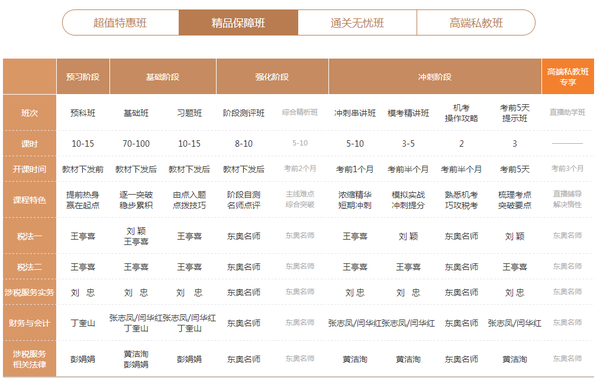Click the 预科班 class cell
The image size is (600, 378).
click(x=83, y=113)
